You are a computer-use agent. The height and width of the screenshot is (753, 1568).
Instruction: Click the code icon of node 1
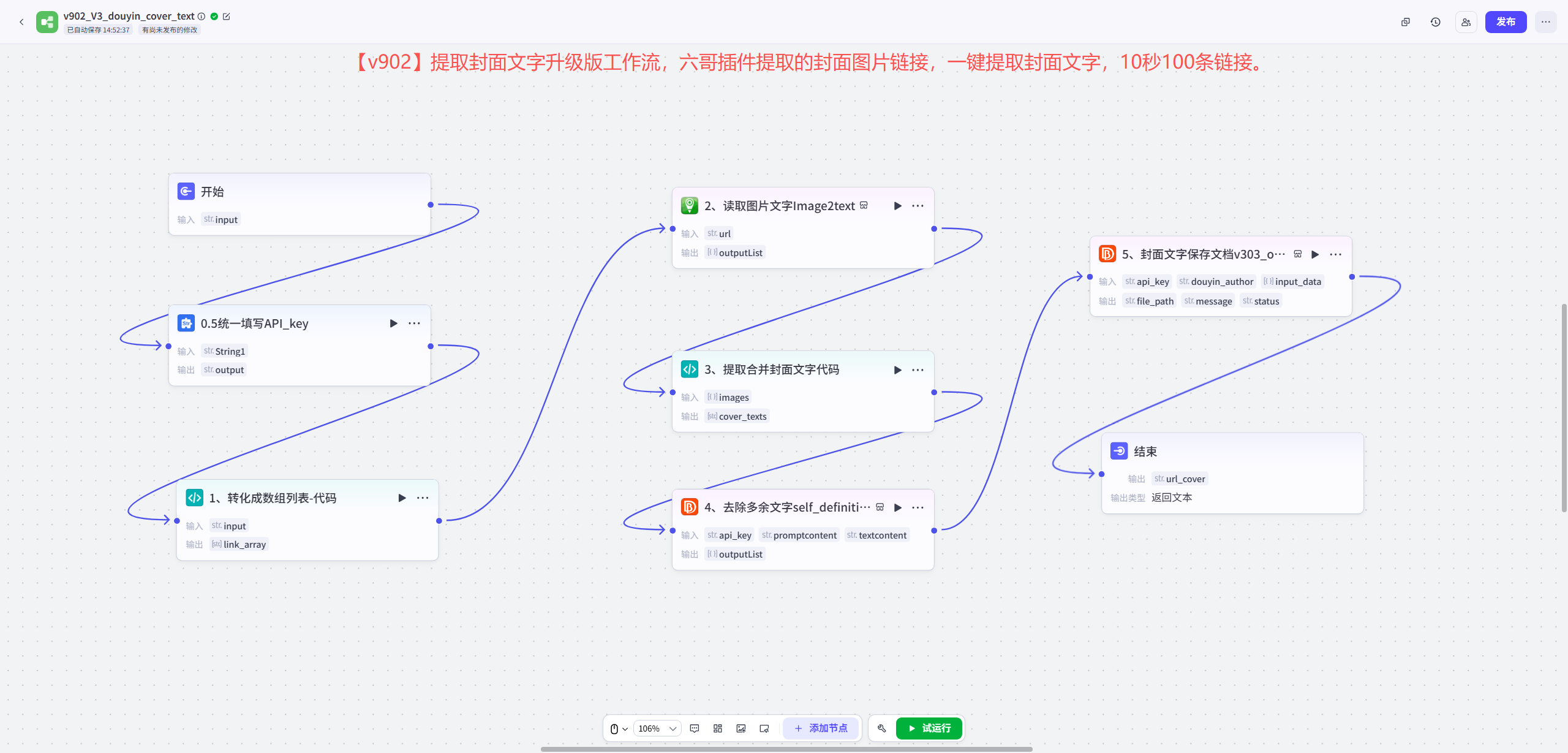pyautogui.click(x=194, y=498)
